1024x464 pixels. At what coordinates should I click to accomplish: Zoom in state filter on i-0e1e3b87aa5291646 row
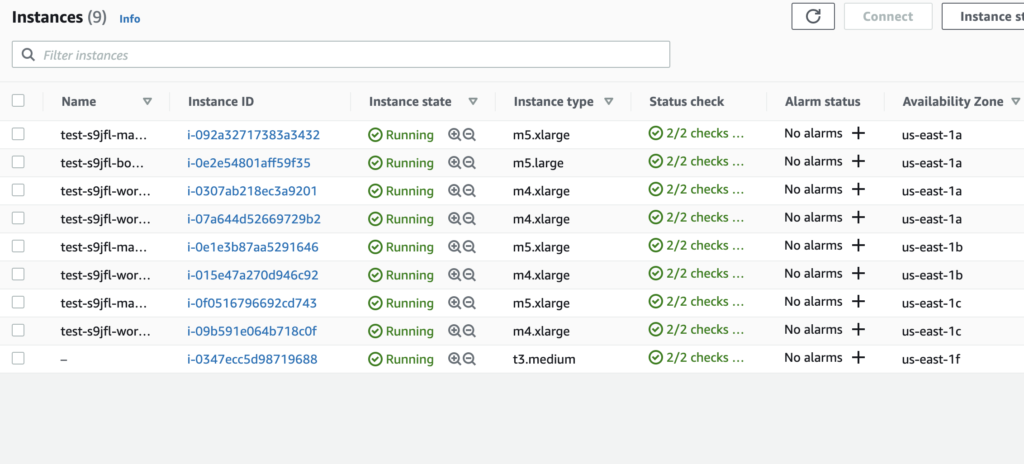(x=454, y=247)
